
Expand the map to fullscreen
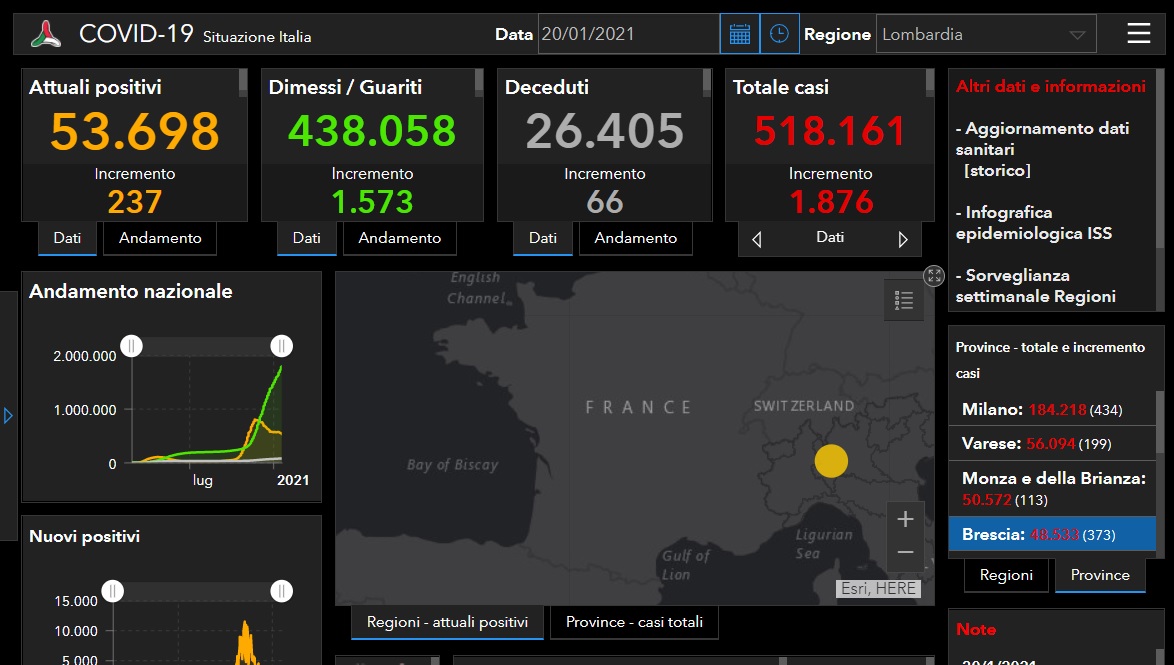[934, 276]
